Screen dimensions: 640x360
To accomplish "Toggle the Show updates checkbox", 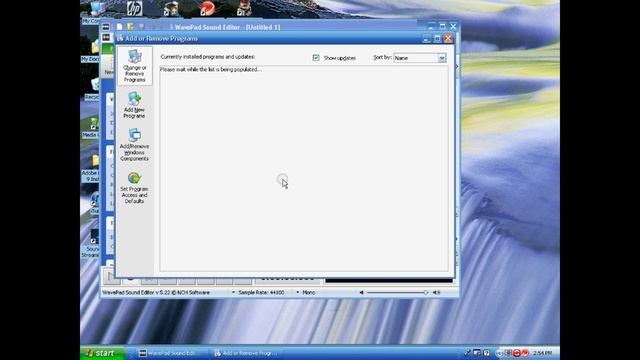I will coord(316,58).
